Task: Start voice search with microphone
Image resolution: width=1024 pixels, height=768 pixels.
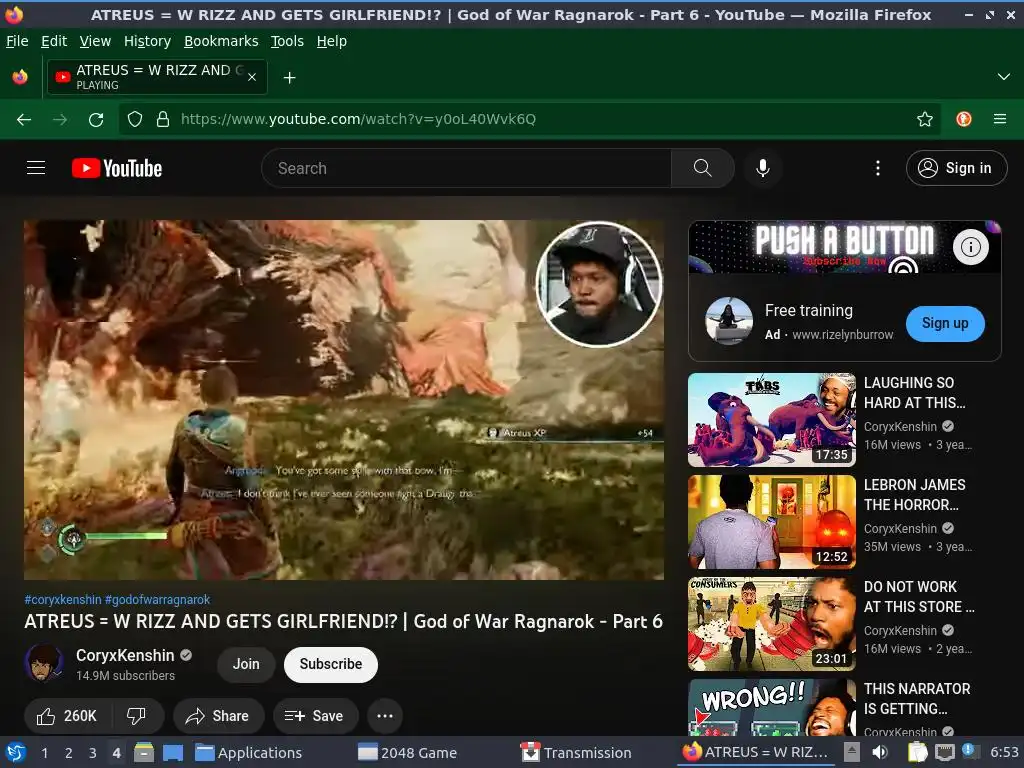Action: point(762,168)
